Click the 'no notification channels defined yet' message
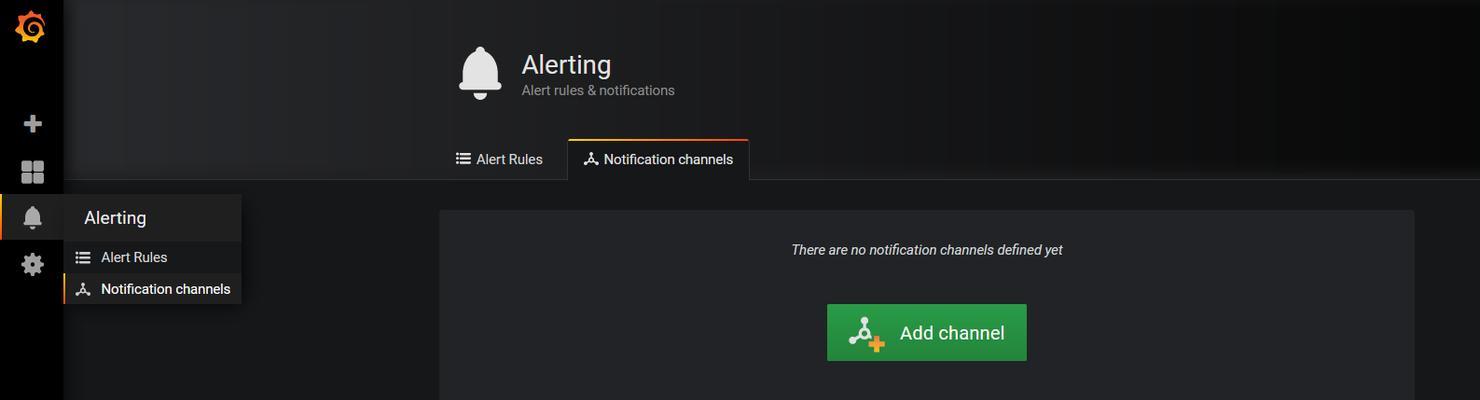The image size is (1480, 400). (927, 250)
